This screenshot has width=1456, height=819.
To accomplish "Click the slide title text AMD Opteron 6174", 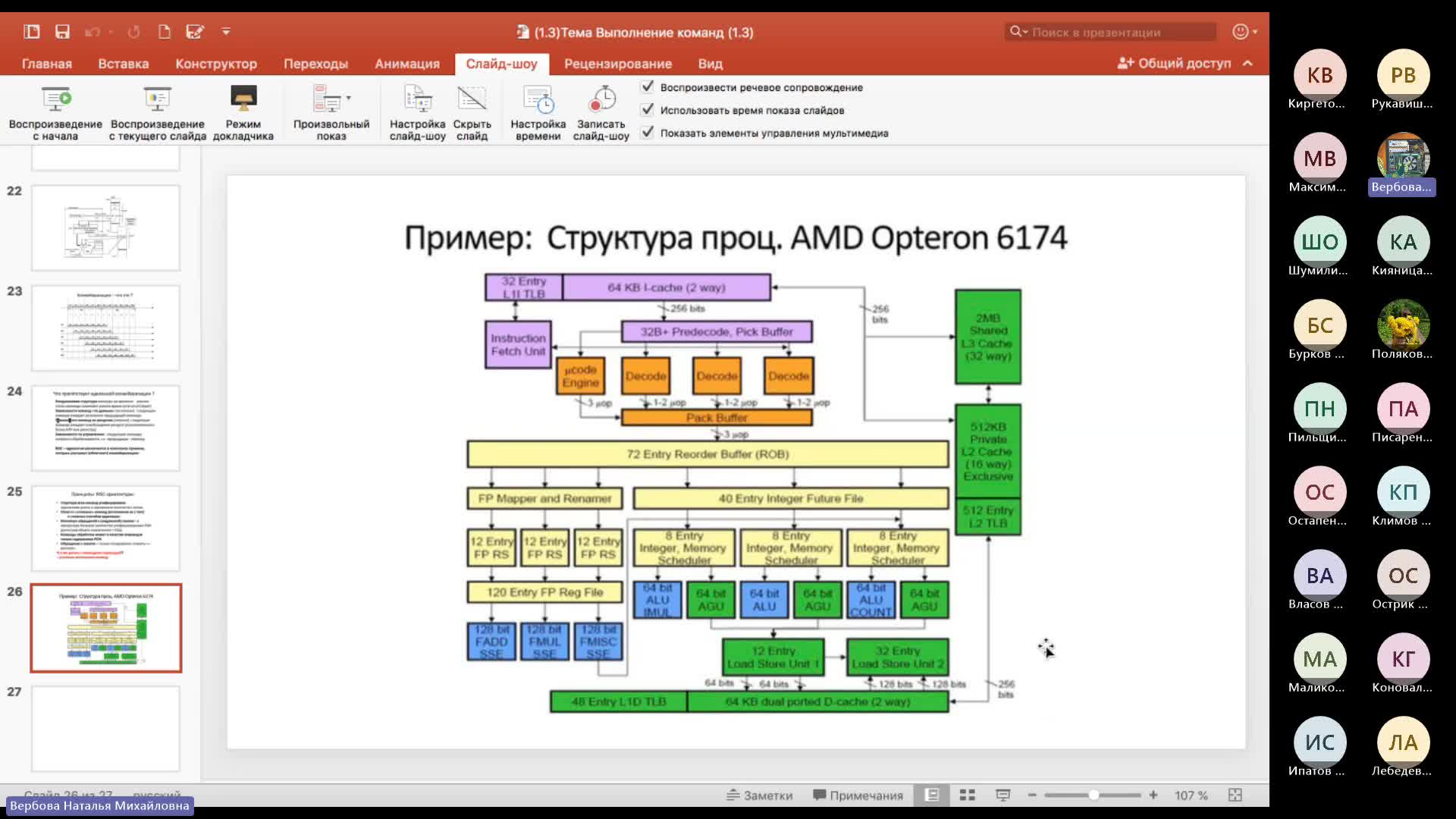I will pyautogui.click(x=929, y=238).
